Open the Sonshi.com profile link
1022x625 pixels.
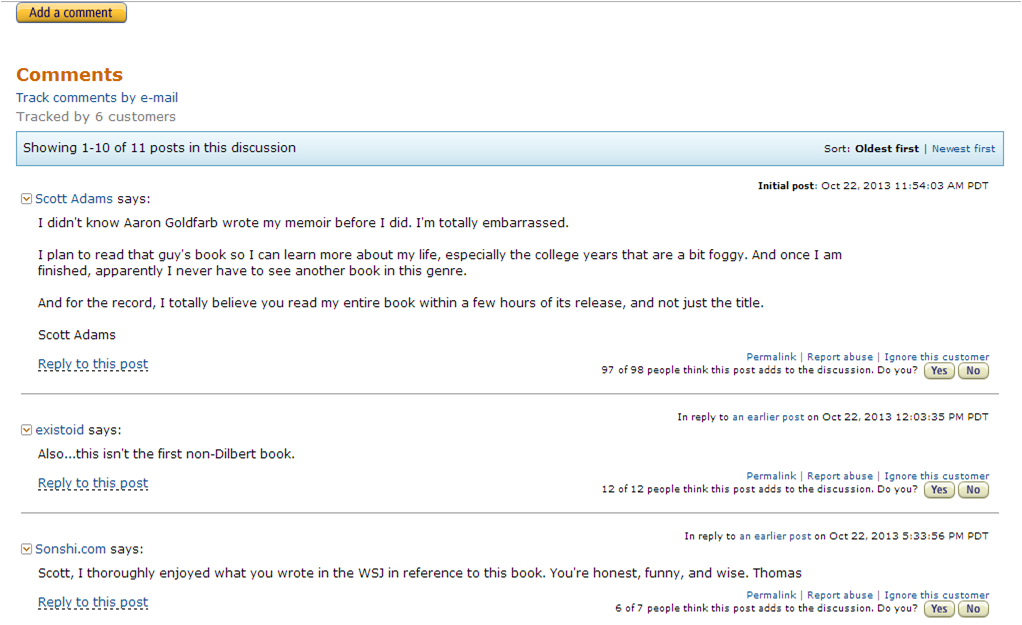coord(70,549)
